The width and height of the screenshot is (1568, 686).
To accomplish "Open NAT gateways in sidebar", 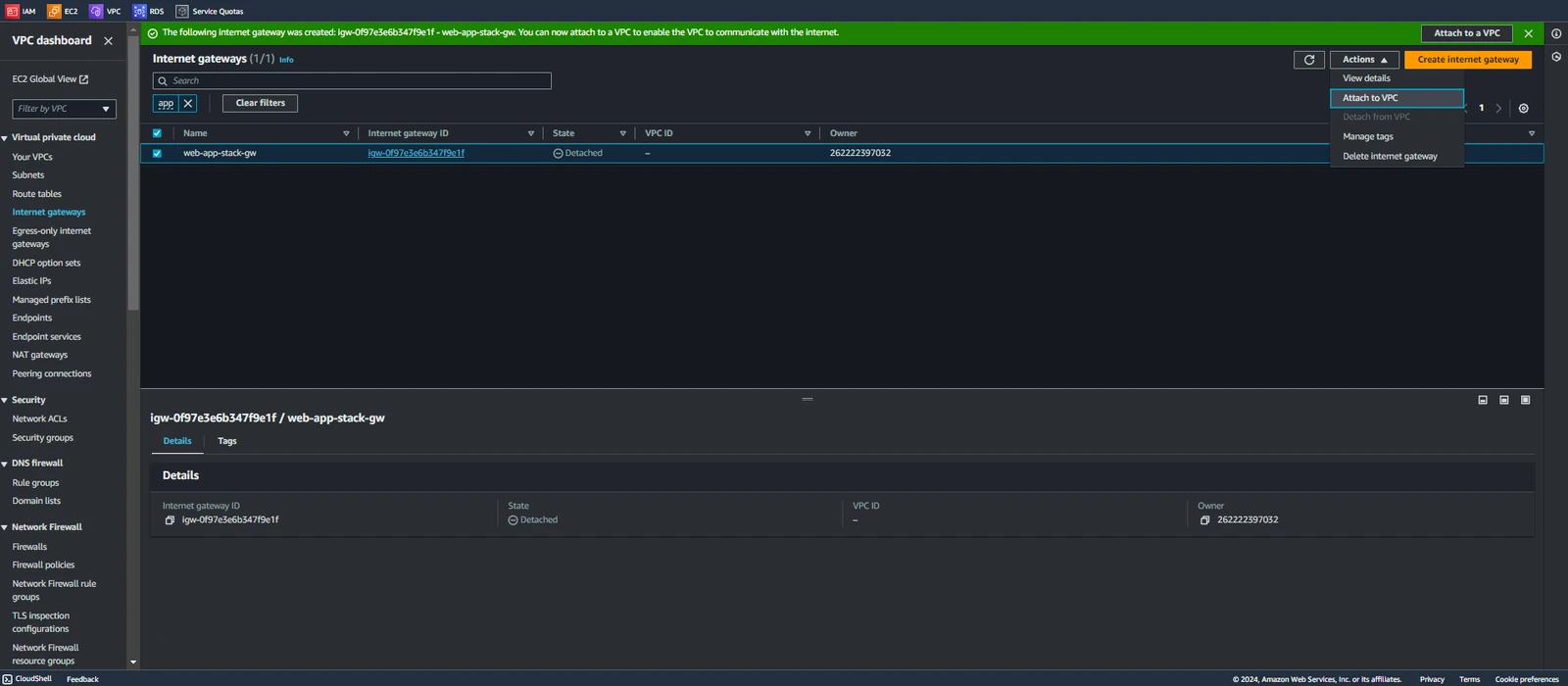I will tap(40, 355).
